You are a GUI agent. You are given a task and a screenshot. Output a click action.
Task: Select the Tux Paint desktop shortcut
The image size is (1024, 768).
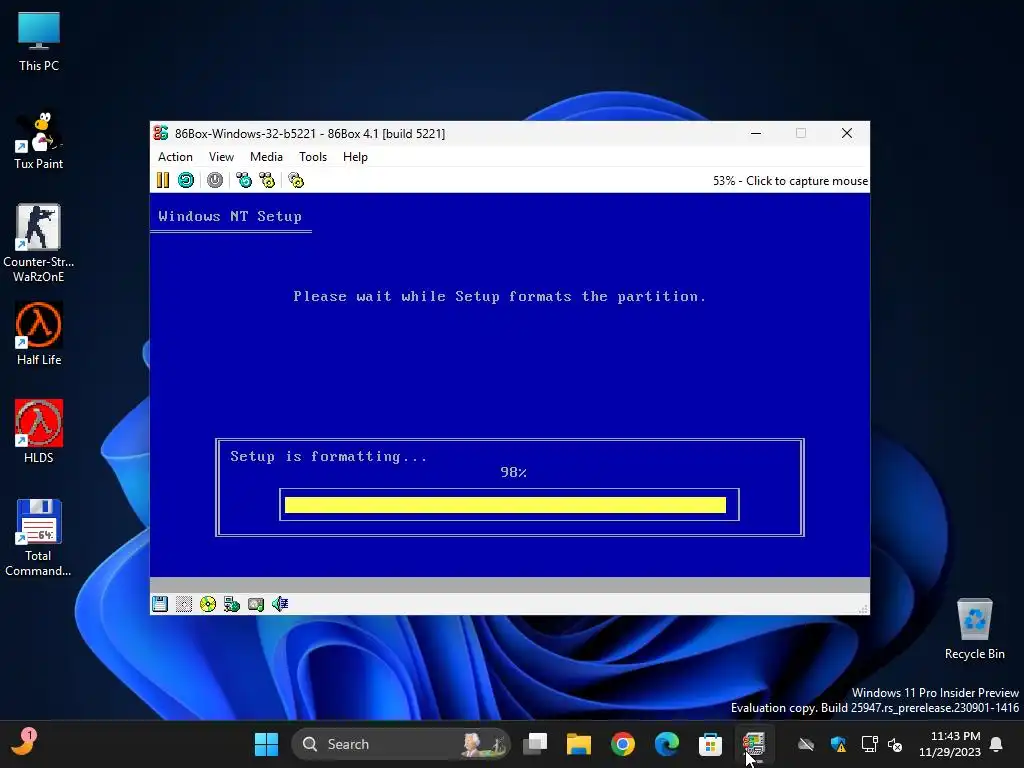coord(39,140)
